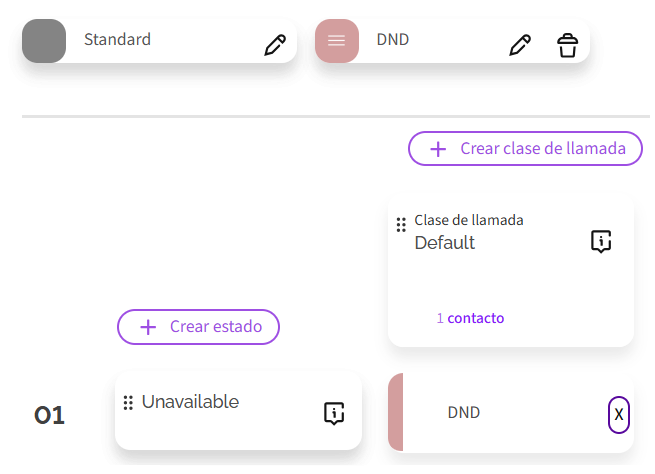This screenshot has height=474, width=655.
Task: Click the DND text in rule row
Action: [464, 413]
